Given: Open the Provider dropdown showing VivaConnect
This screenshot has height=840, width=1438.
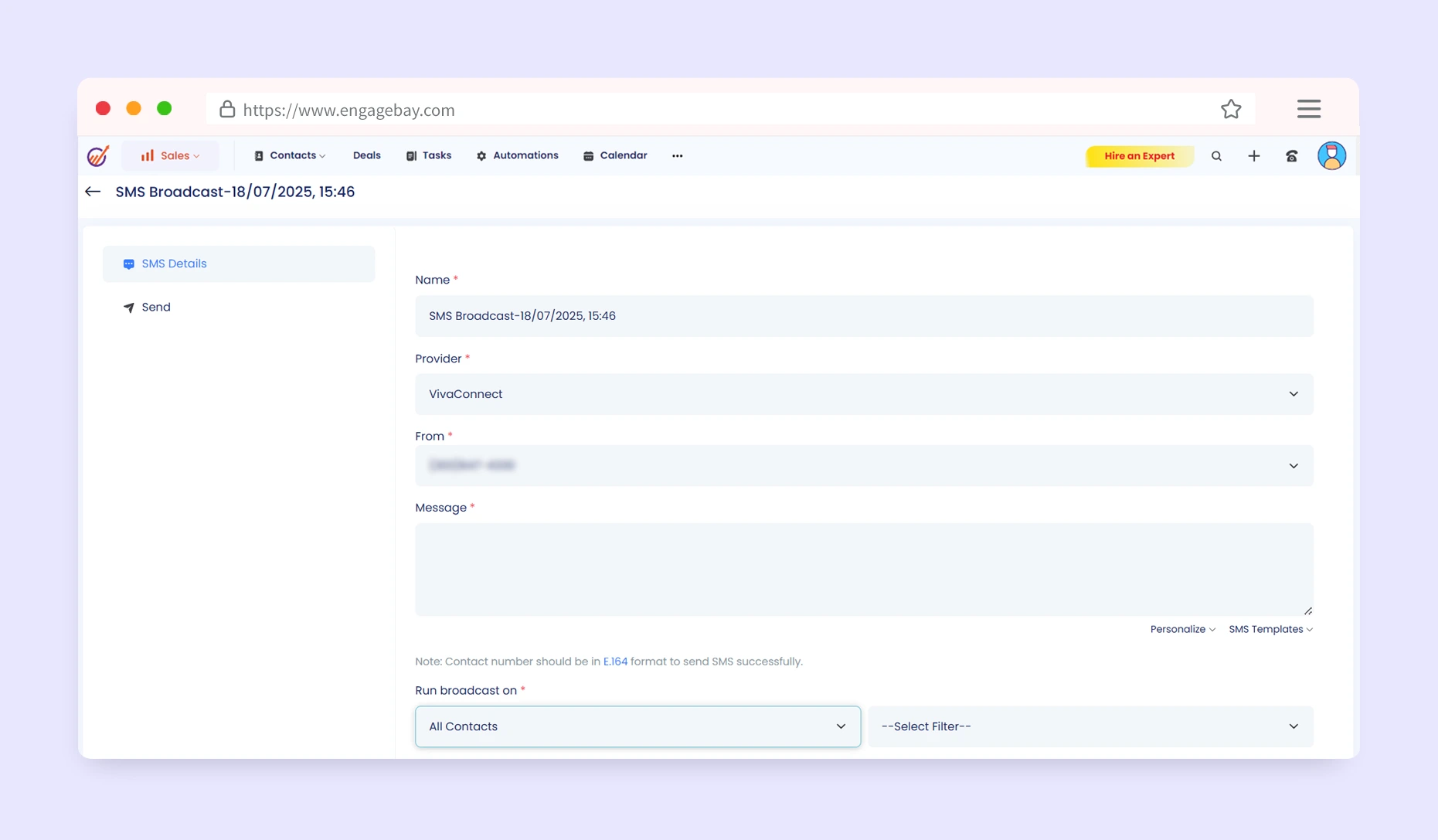Looking at the screenshot, I should [x=863, y=394].
